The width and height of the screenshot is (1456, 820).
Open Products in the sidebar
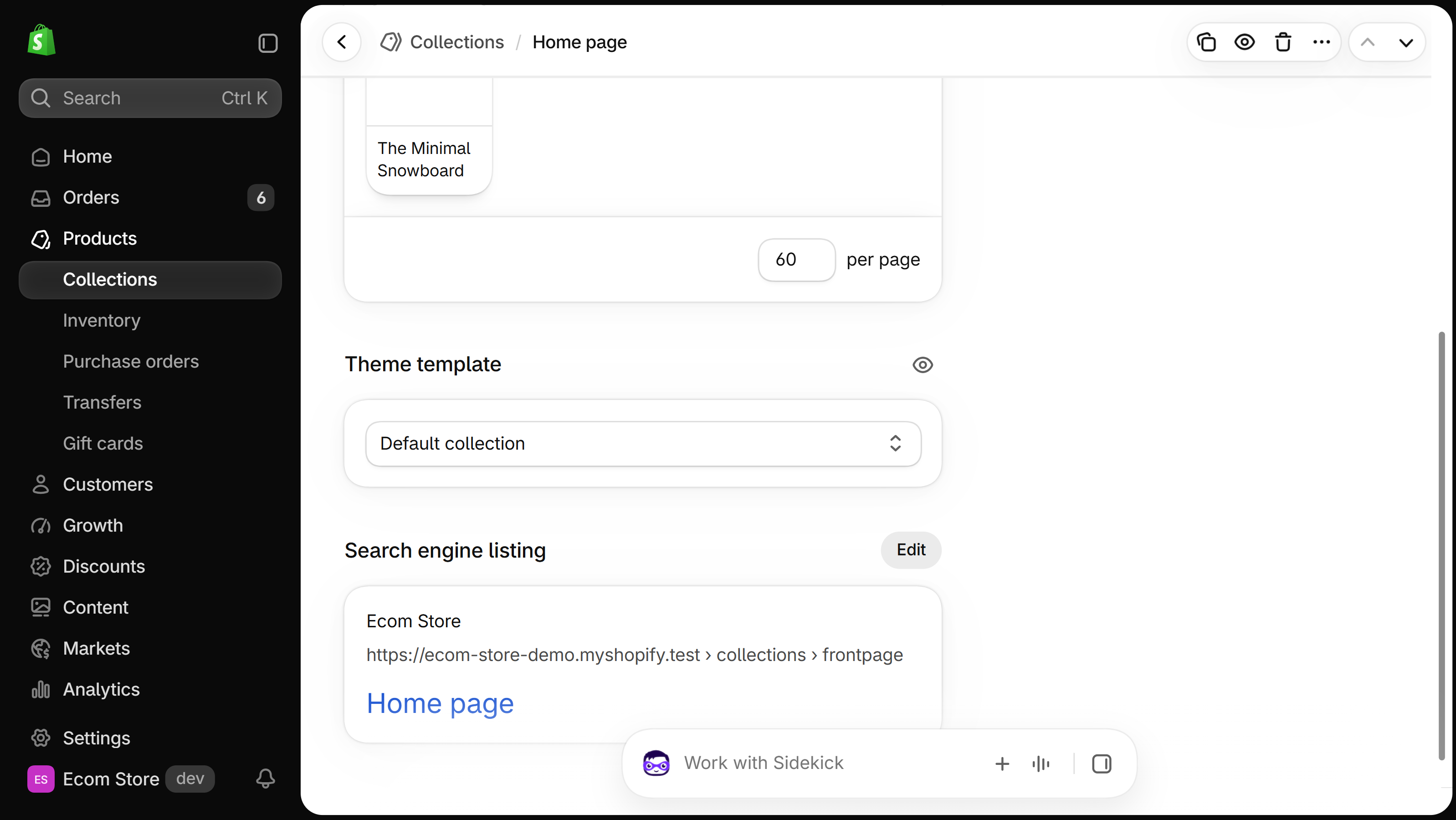(150, 239)
